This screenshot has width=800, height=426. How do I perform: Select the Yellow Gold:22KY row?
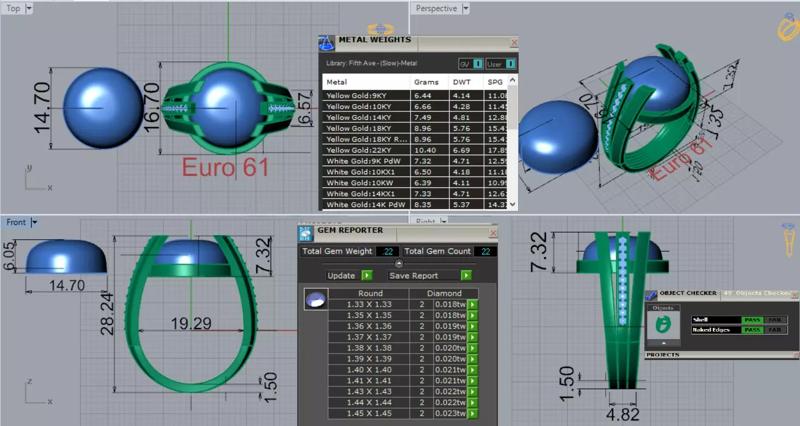click(415, 150)
